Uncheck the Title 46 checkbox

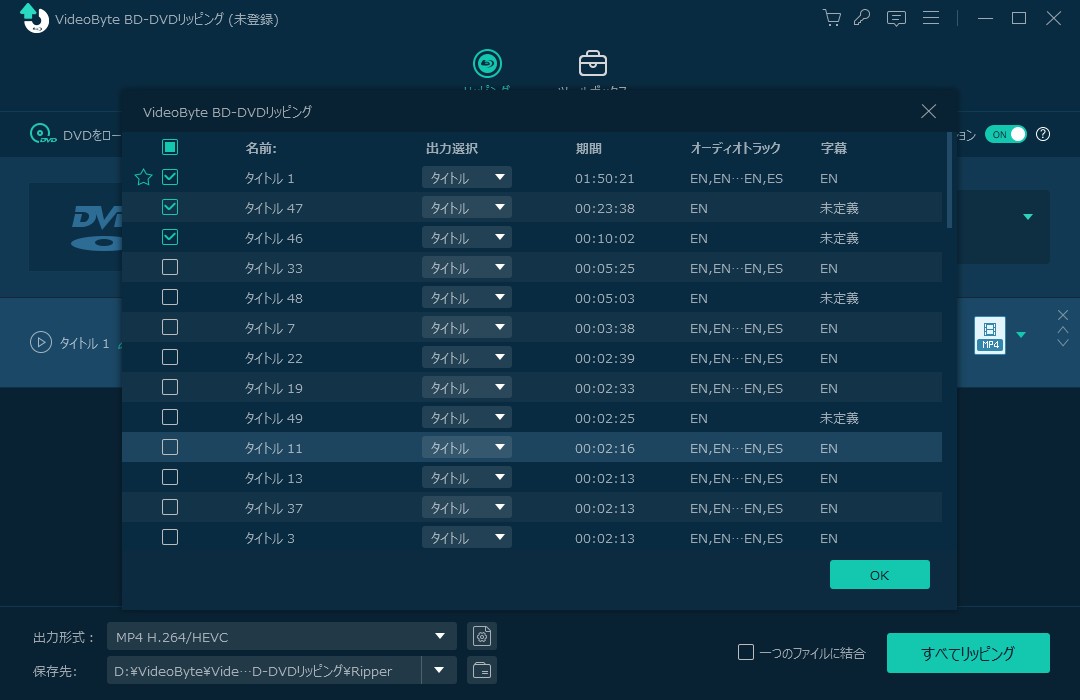[170, 237]
